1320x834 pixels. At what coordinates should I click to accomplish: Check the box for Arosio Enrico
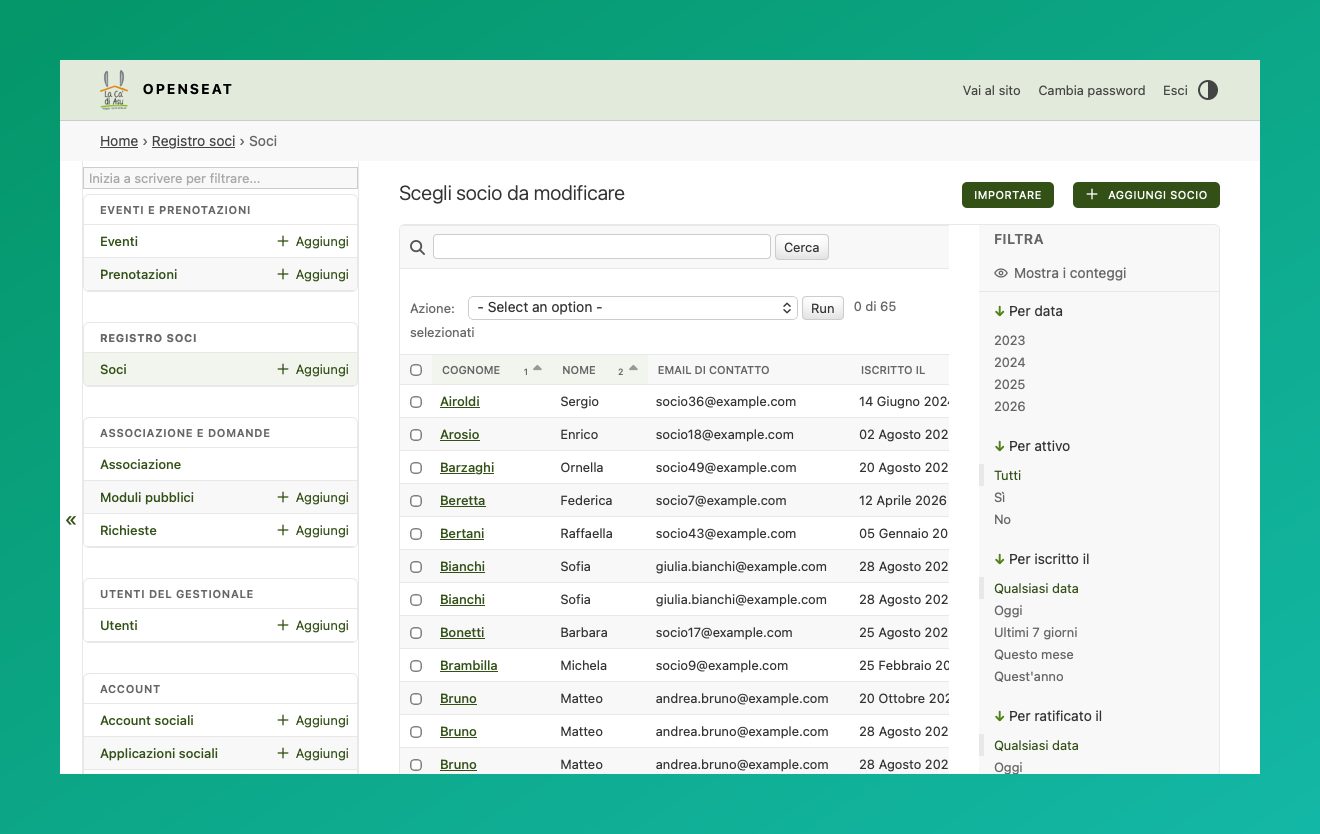pos(416,435)
